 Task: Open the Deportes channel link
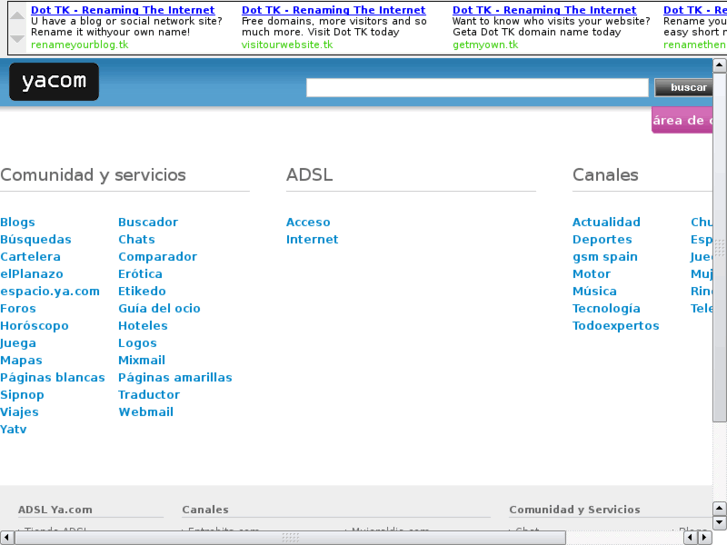[602, 239]
